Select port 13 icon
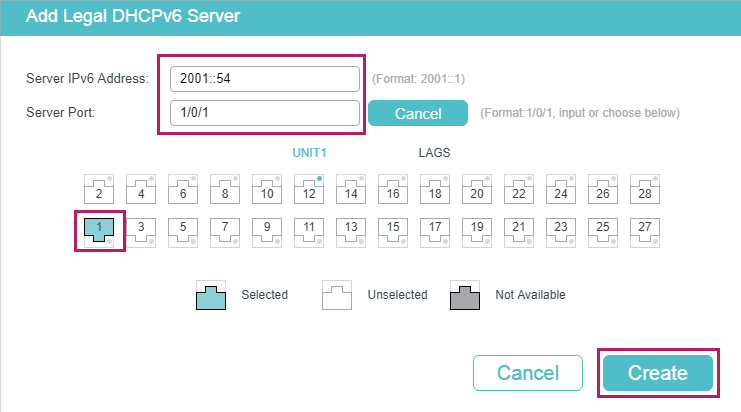 tap(351, 232)
